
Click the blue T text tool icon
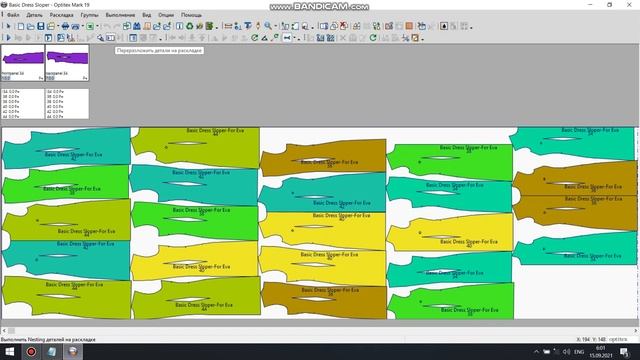248,27
